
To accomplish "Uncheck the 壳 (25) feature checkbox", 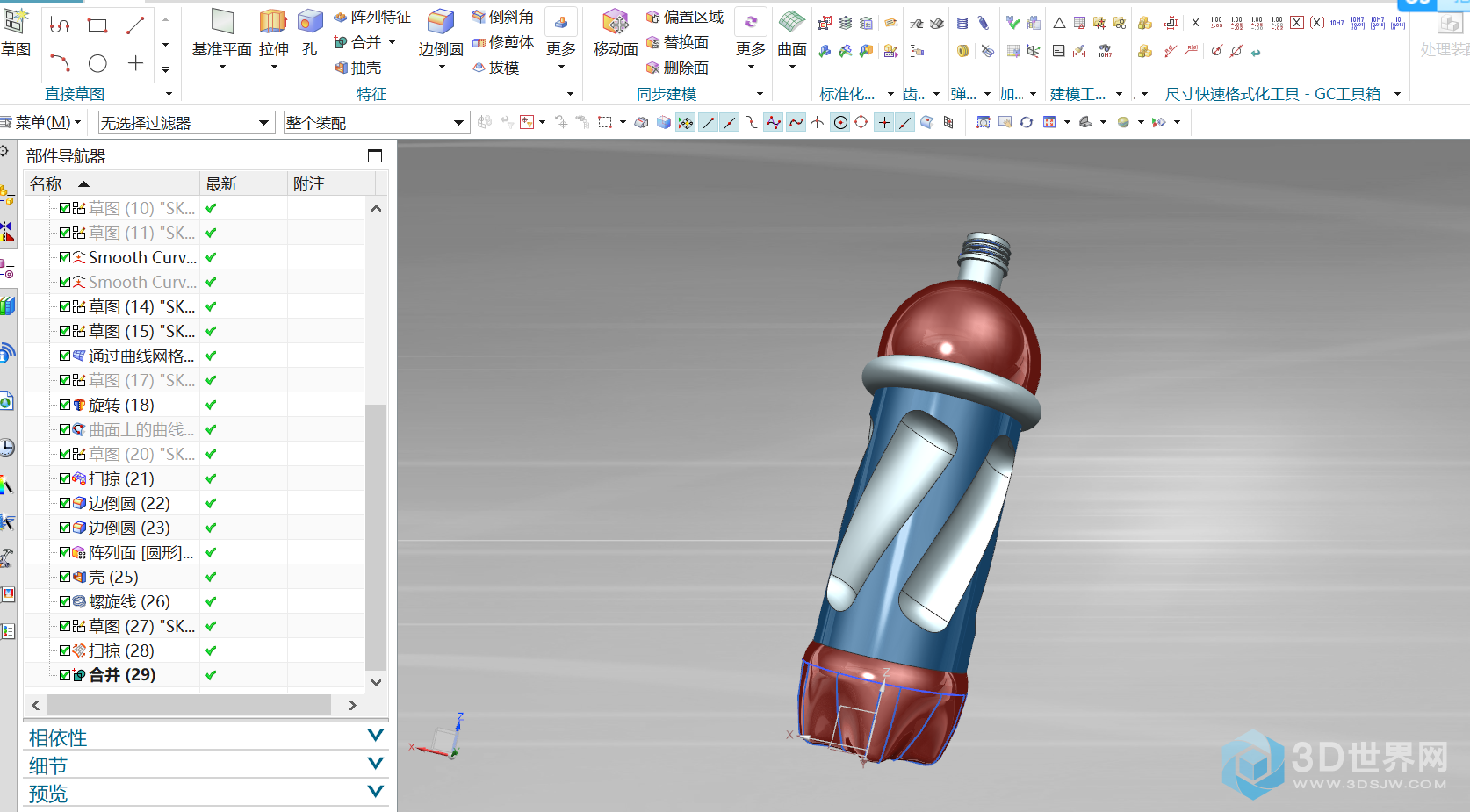I will 65,577.
